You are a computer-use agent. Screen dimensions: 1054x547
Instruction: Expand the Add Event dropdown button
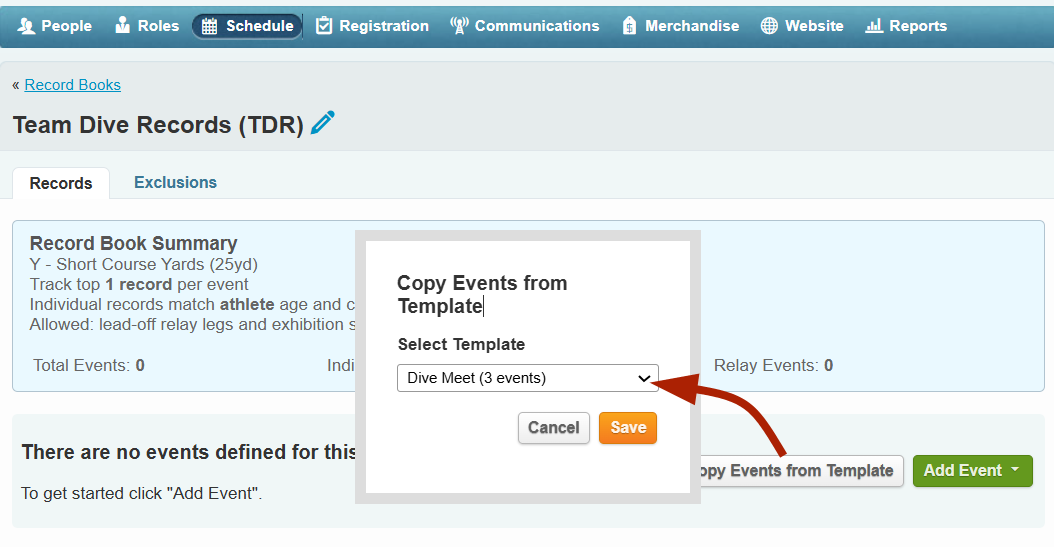click(x=972, y=470)
